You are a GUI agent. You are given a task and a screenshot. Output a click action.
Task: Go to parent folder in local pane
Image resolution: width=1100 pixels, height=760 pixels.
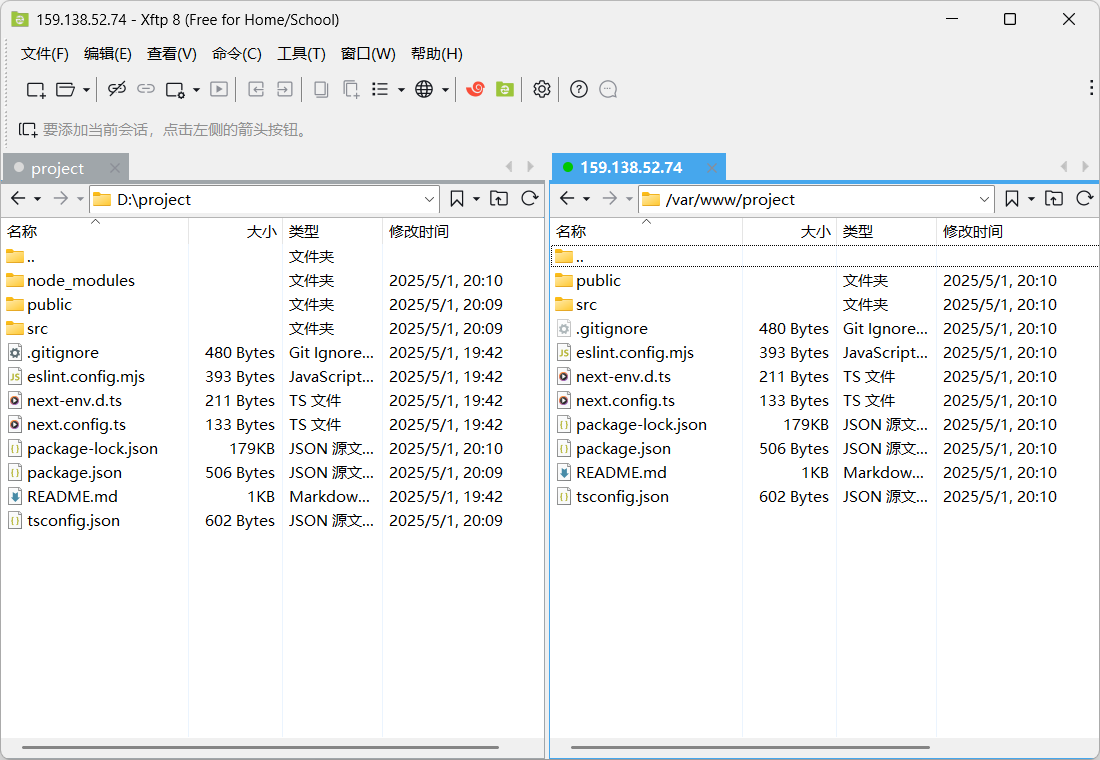(x=499, y=199)
